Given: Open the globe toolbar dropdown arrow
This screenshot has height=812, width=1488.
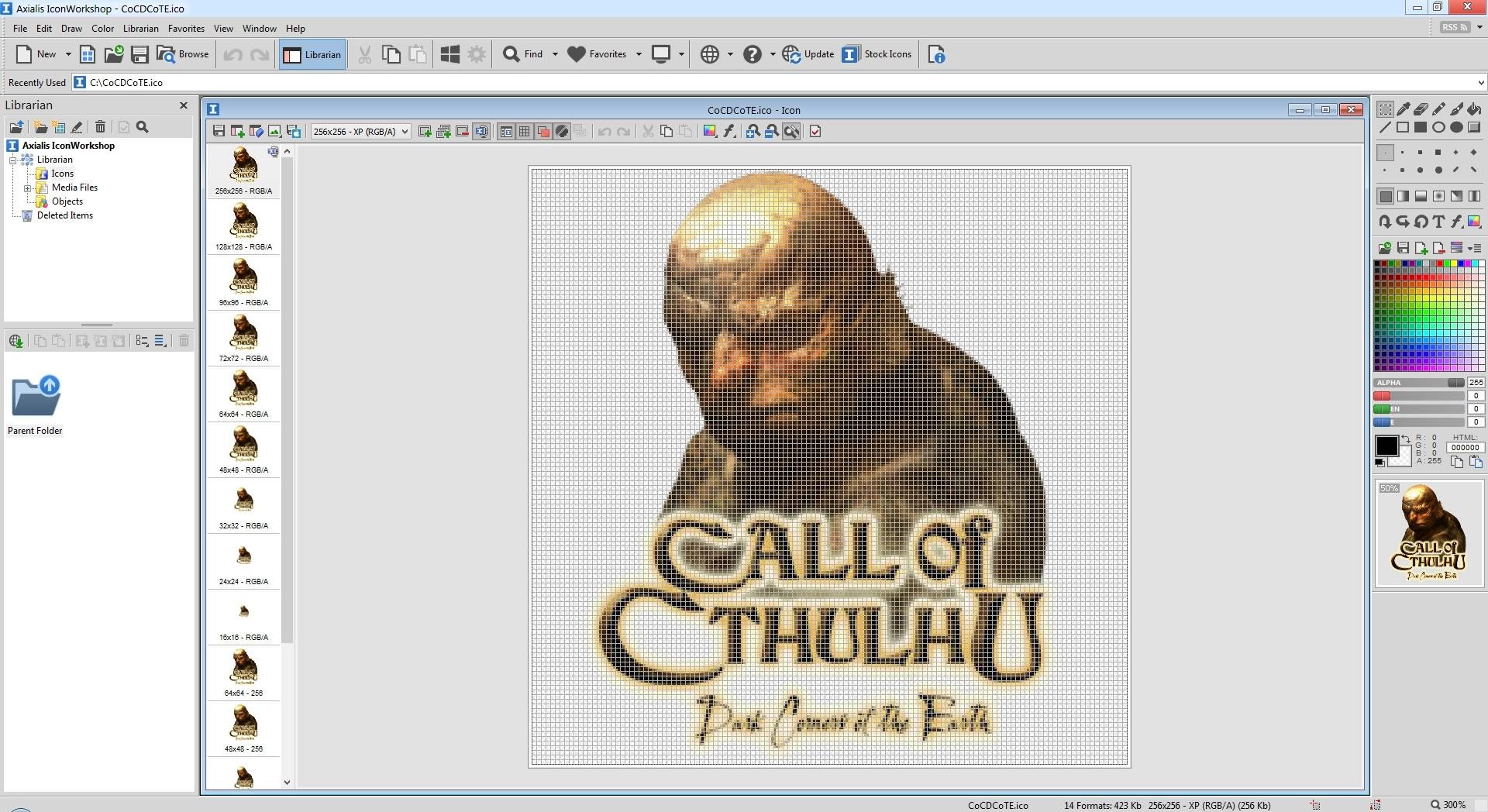Looking at the screenshot, I should click(730, 54).
